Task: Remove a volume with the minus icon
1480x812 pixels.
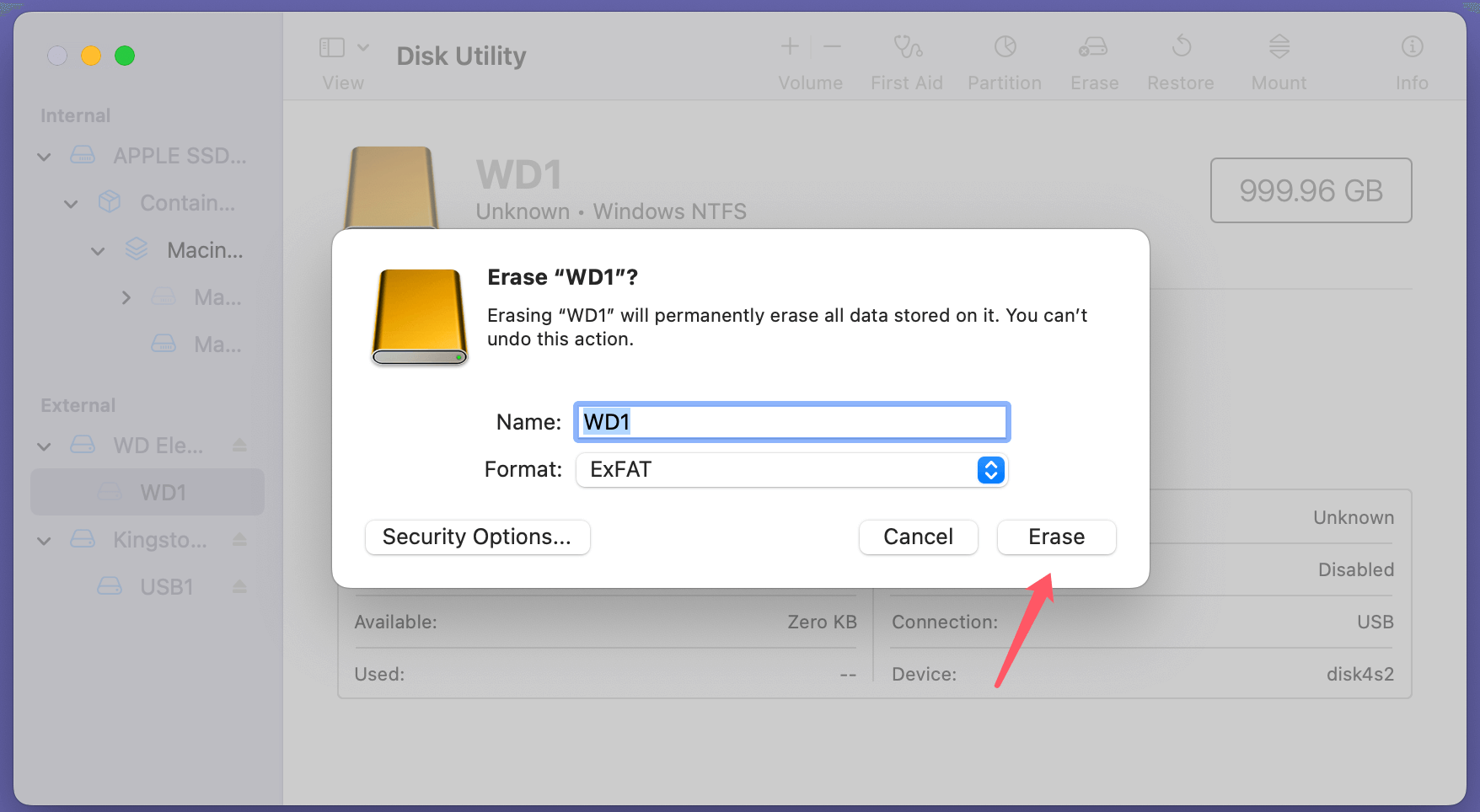Action: 832,46
